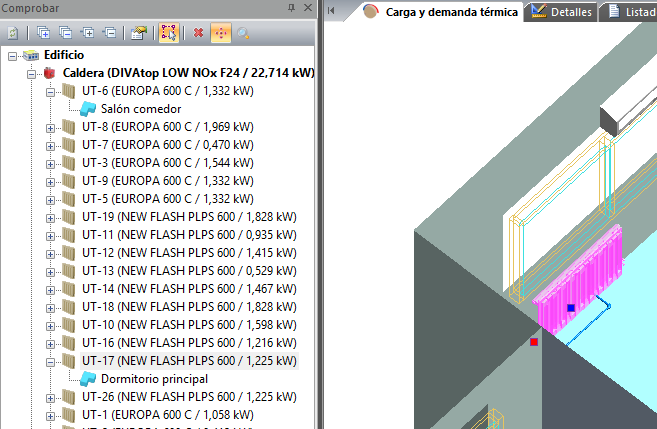Select UT-5 (EUROPA 600 C / 1,332 kW)

click(x=168, y=199)
